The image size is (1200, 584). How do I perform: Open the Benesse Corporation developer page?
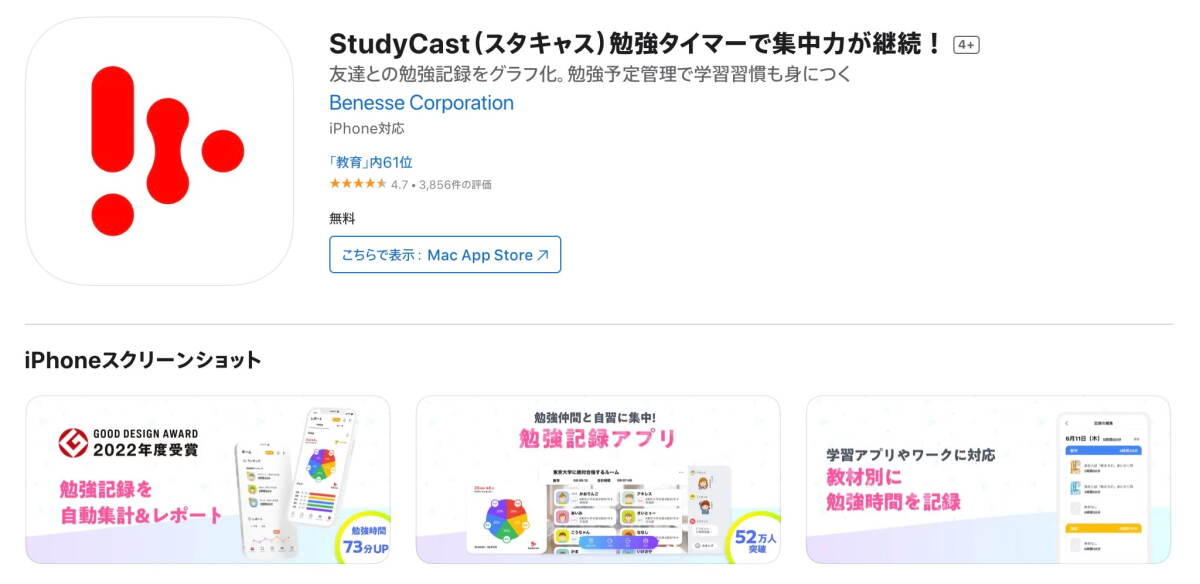click(x=420, y=103)
